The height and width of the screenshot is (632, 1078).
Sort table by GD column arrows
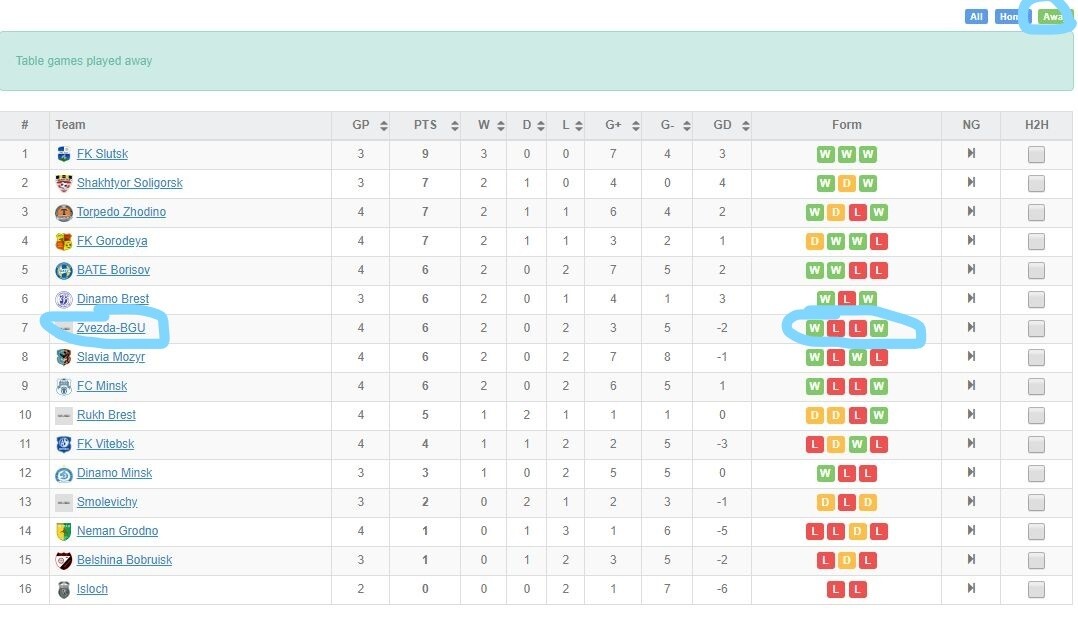(744, 126)
